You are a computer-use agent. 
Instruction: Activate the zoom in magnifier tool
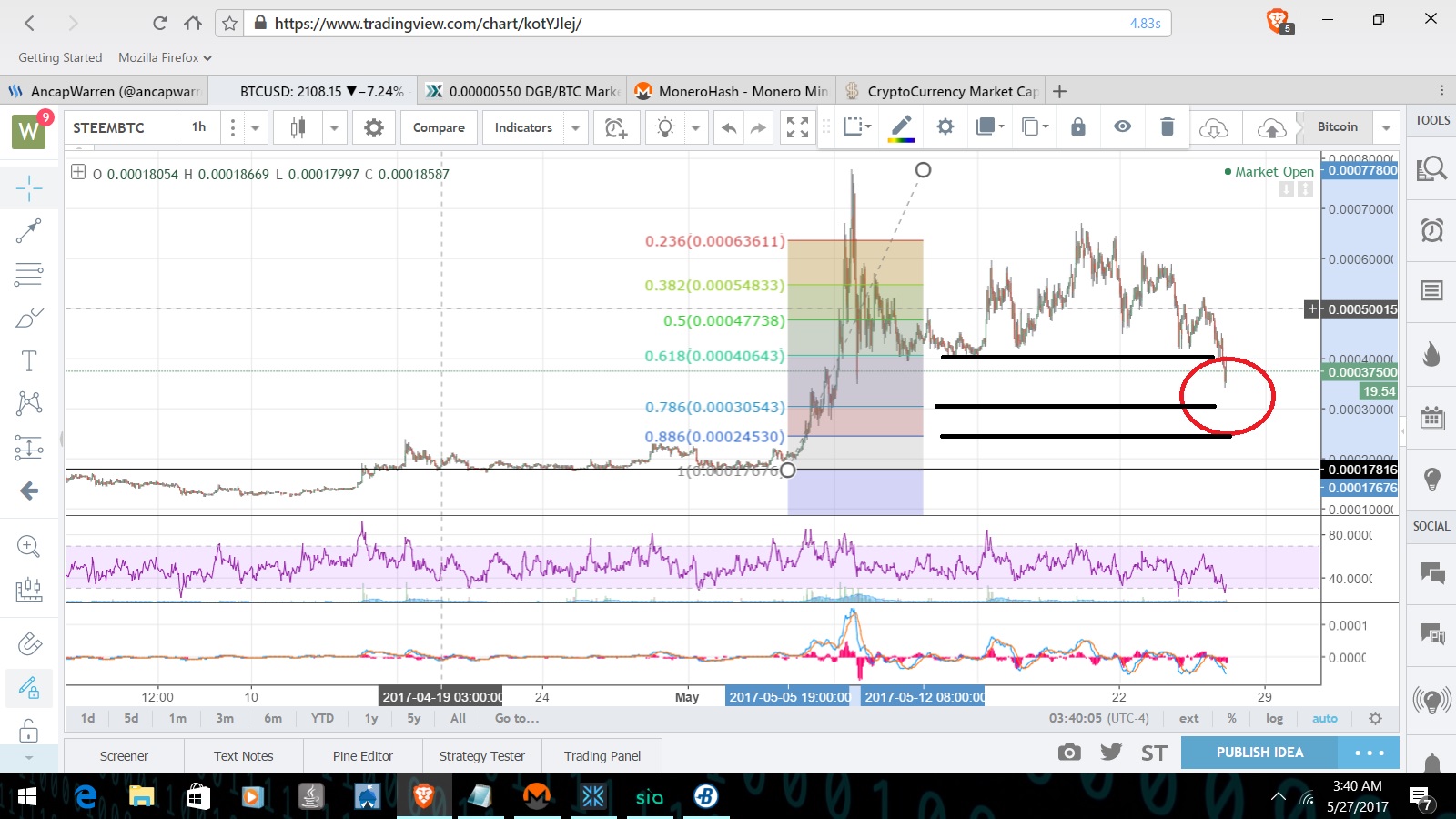[x=29, y=546]
